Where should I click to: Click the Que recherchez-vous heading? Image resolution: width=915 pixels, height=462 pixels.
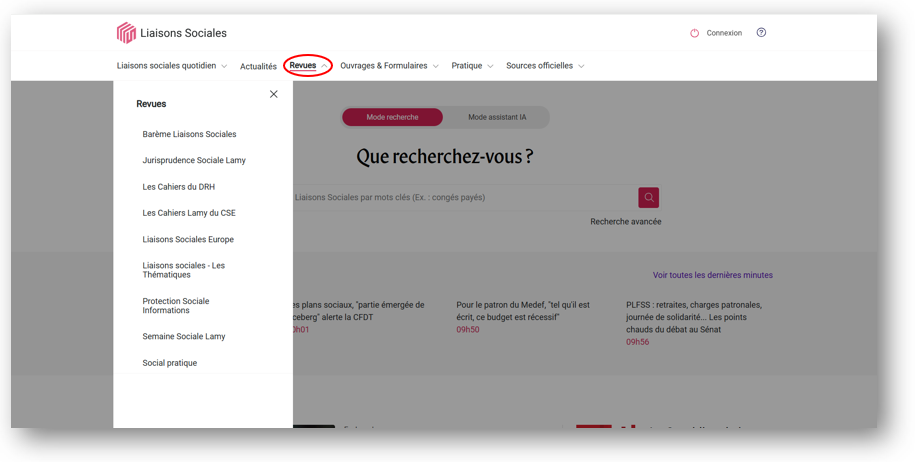[445, 156]
